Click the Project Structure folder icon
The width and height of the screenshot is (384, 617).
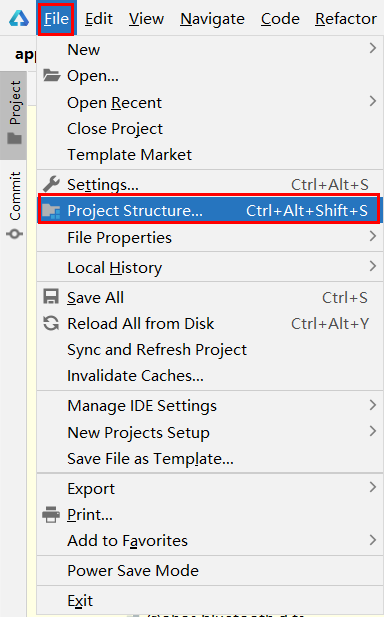tap(52, 211)
